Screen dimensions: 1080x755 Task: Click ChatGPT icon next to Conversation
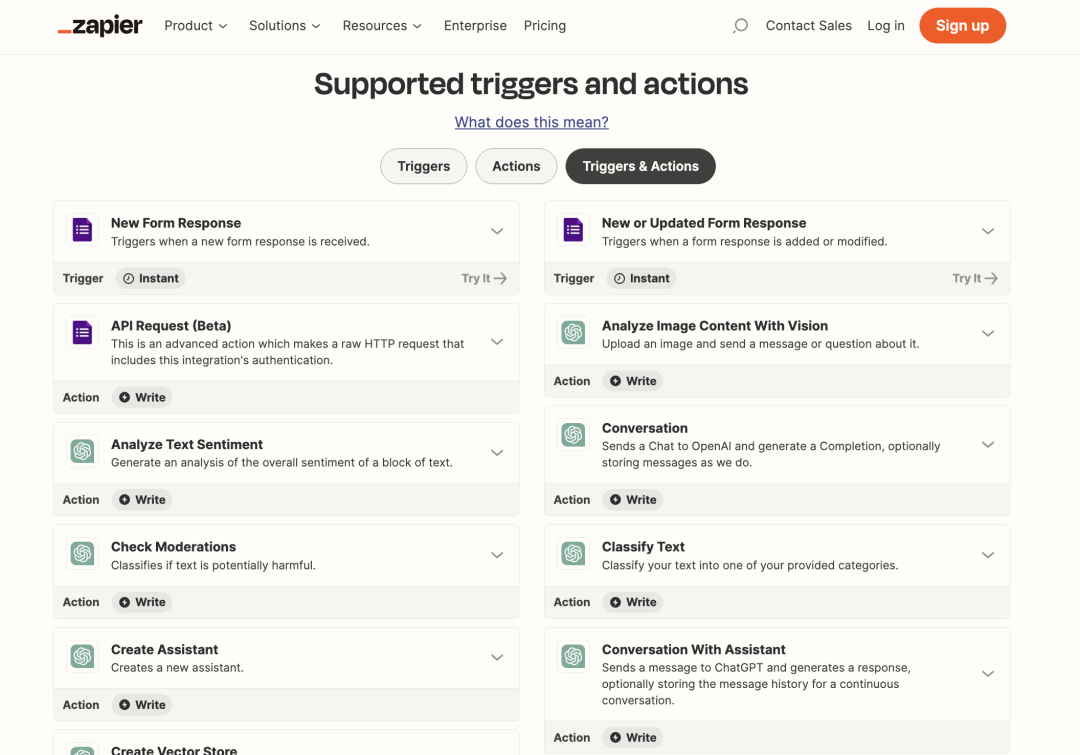[573, 435]
